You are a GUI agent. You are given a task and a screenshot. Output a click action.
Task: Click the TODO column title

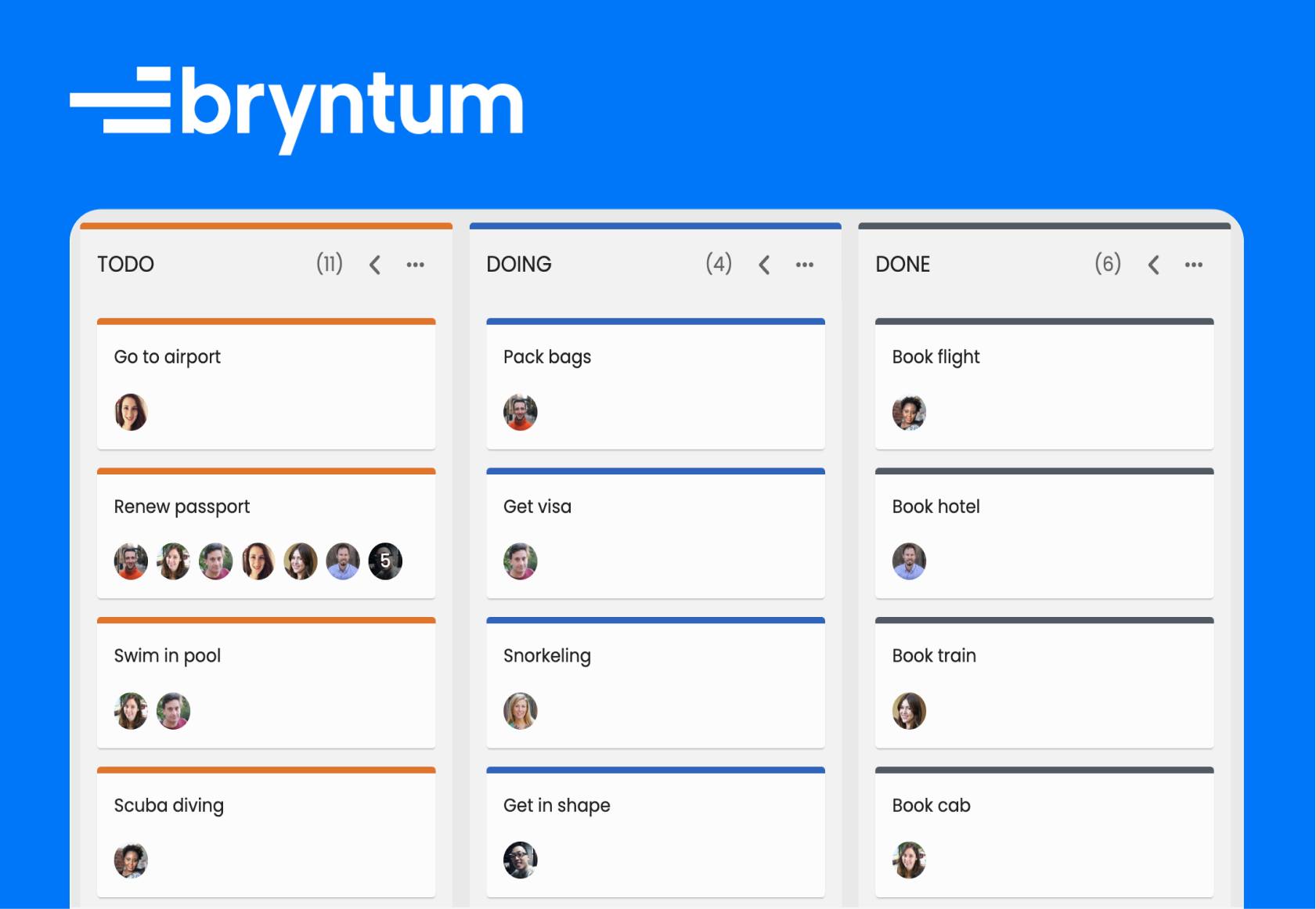pyautogui.click(x=125, y=265)
